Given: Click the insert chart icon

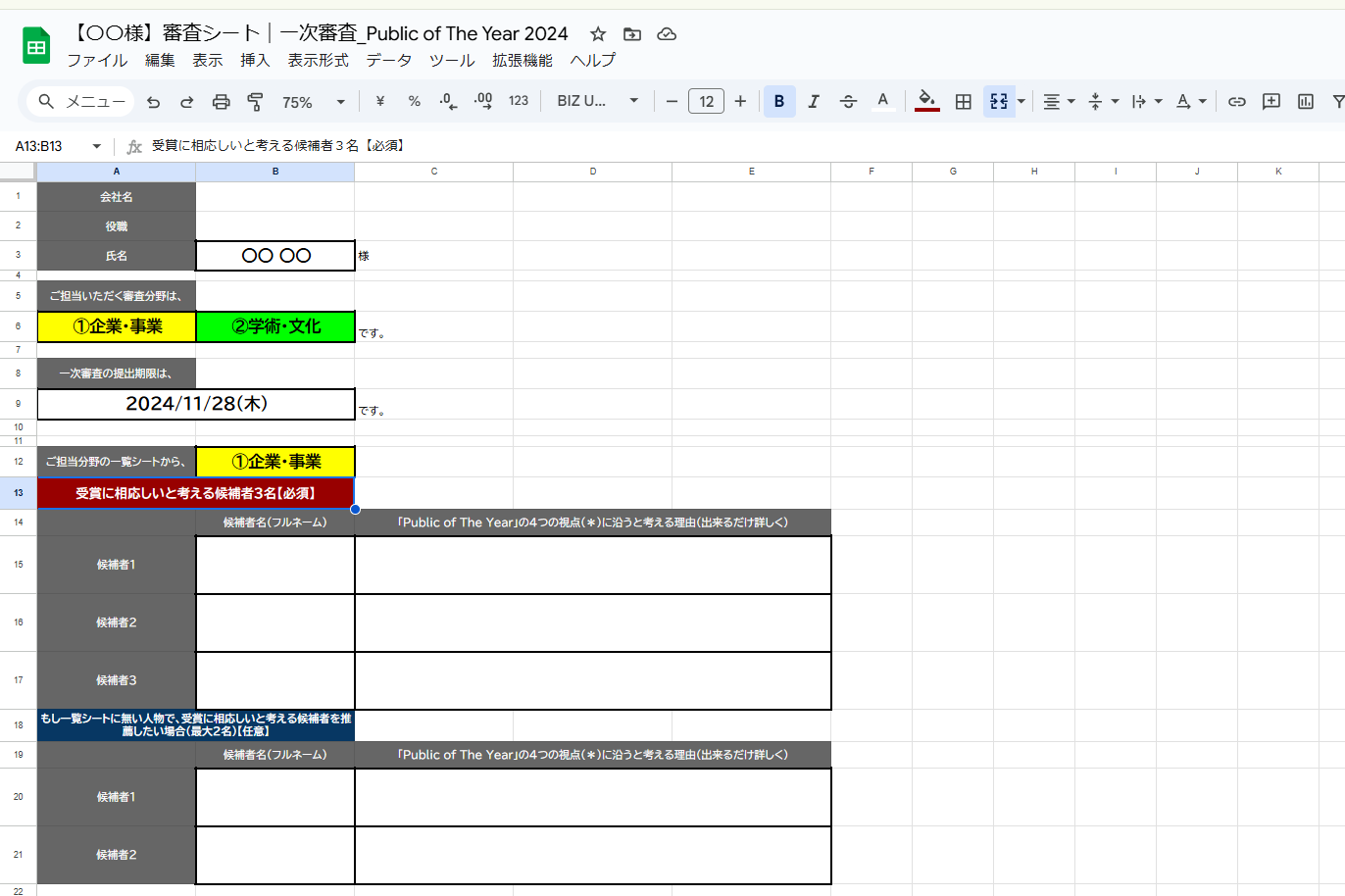Looking at the screenshot, I should pos(1306,102).
